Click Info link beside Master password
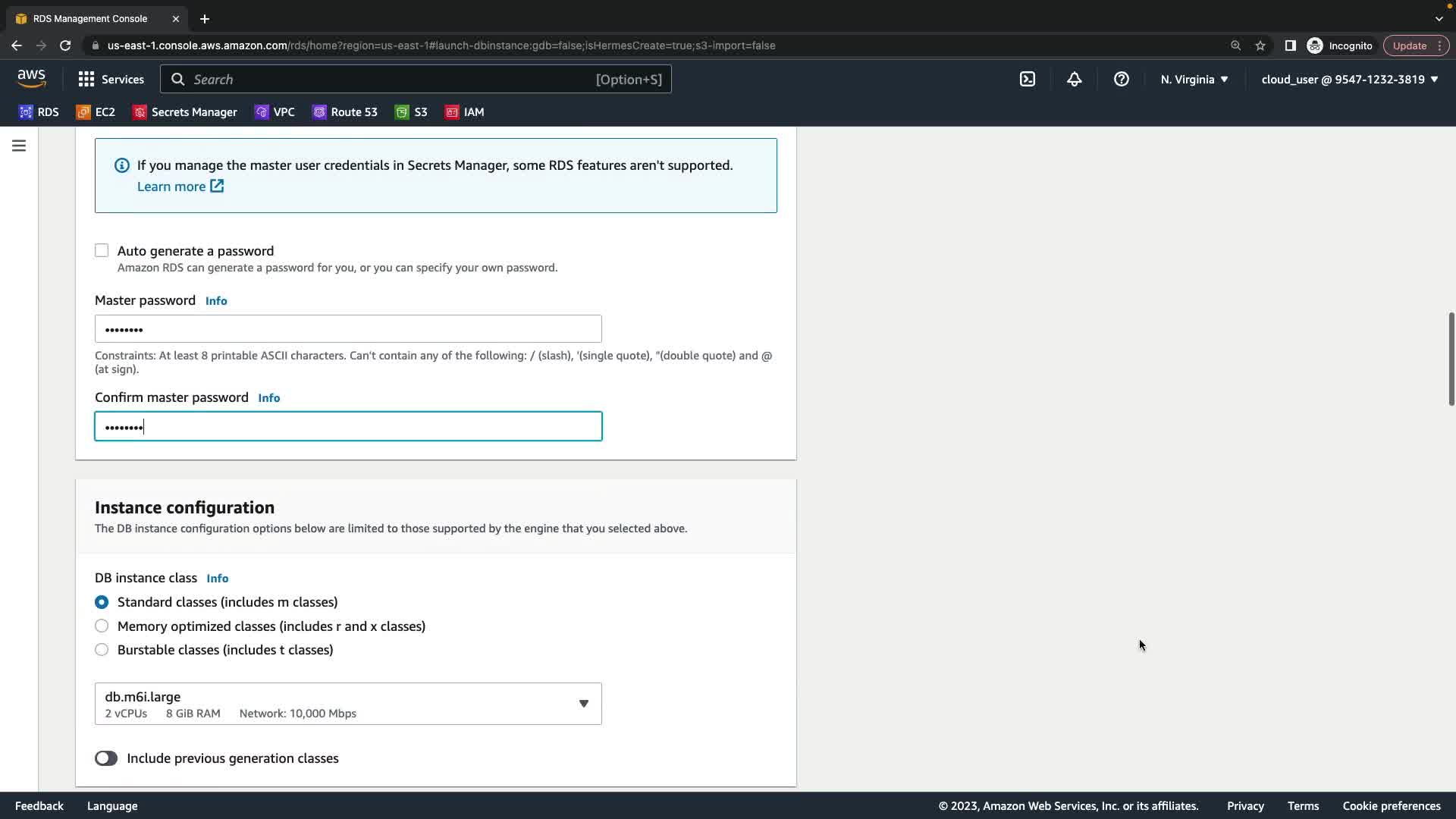The width and height of the screenshot is (1456, 819). click(216, 301)
